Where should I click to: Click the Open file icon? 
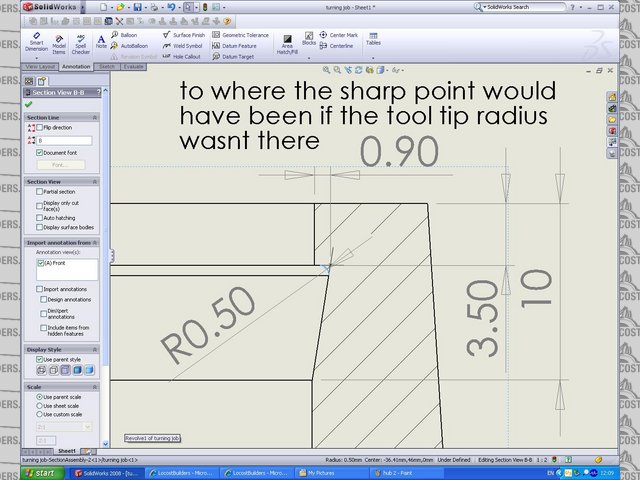click(x=120, y=7)
